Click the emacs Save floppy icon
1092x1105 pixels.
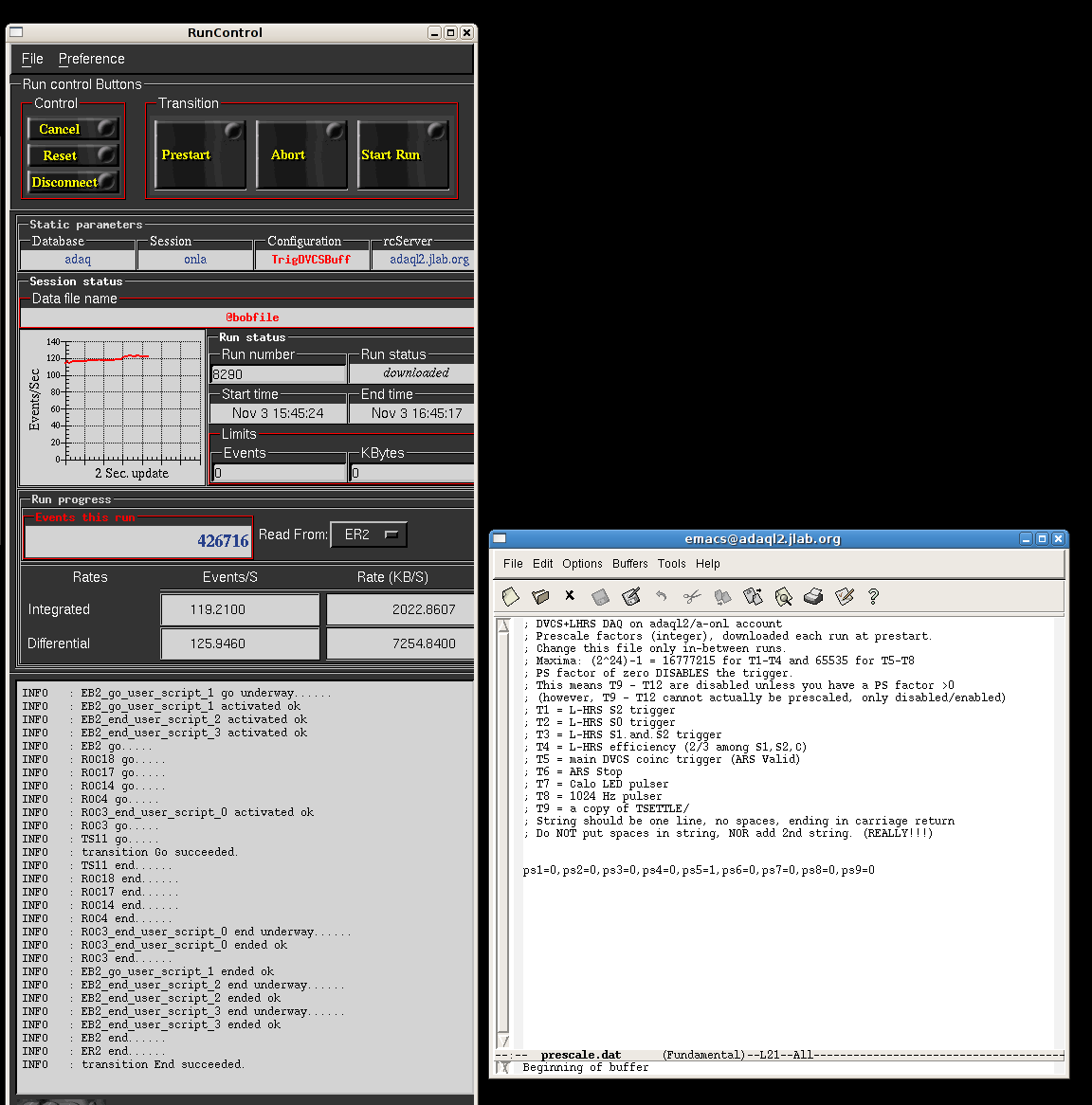pyautogui.click(x=600, y=597)
